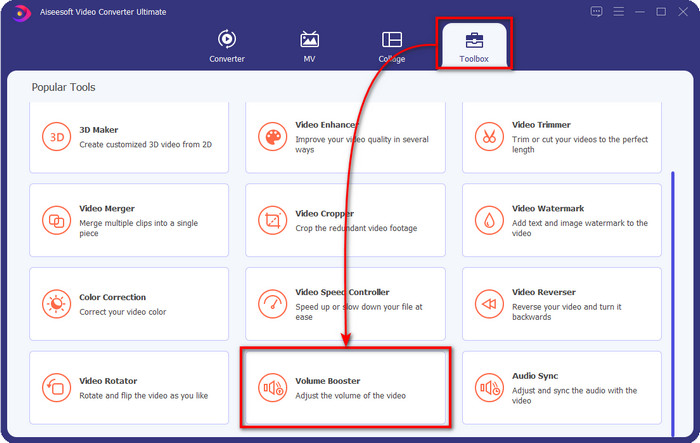This screenshot has height=443, width=700.
Task: Open the Color Correction tool title
Action: point(112,297)
